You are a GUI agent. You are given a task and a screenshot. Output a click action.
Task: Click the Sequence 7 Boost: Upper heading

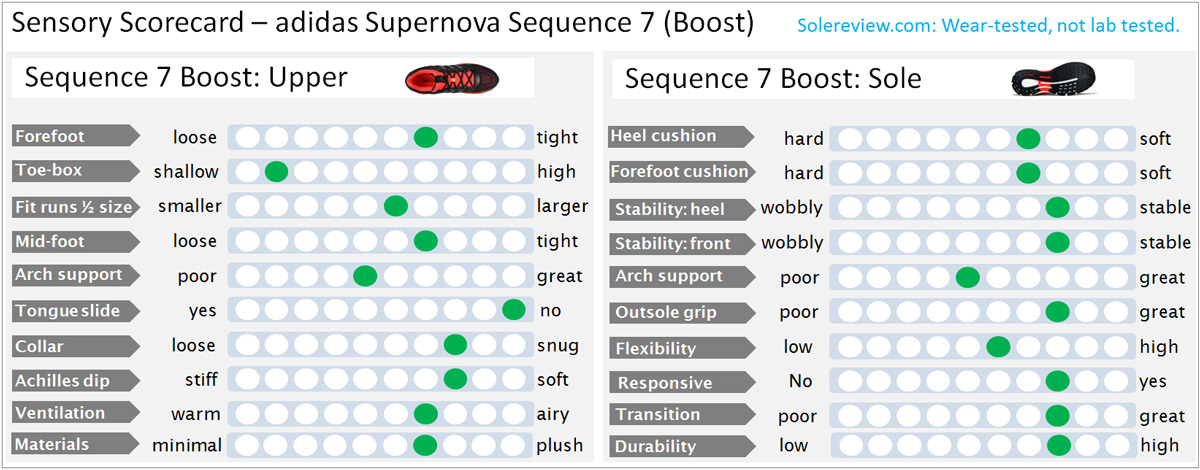186,78
